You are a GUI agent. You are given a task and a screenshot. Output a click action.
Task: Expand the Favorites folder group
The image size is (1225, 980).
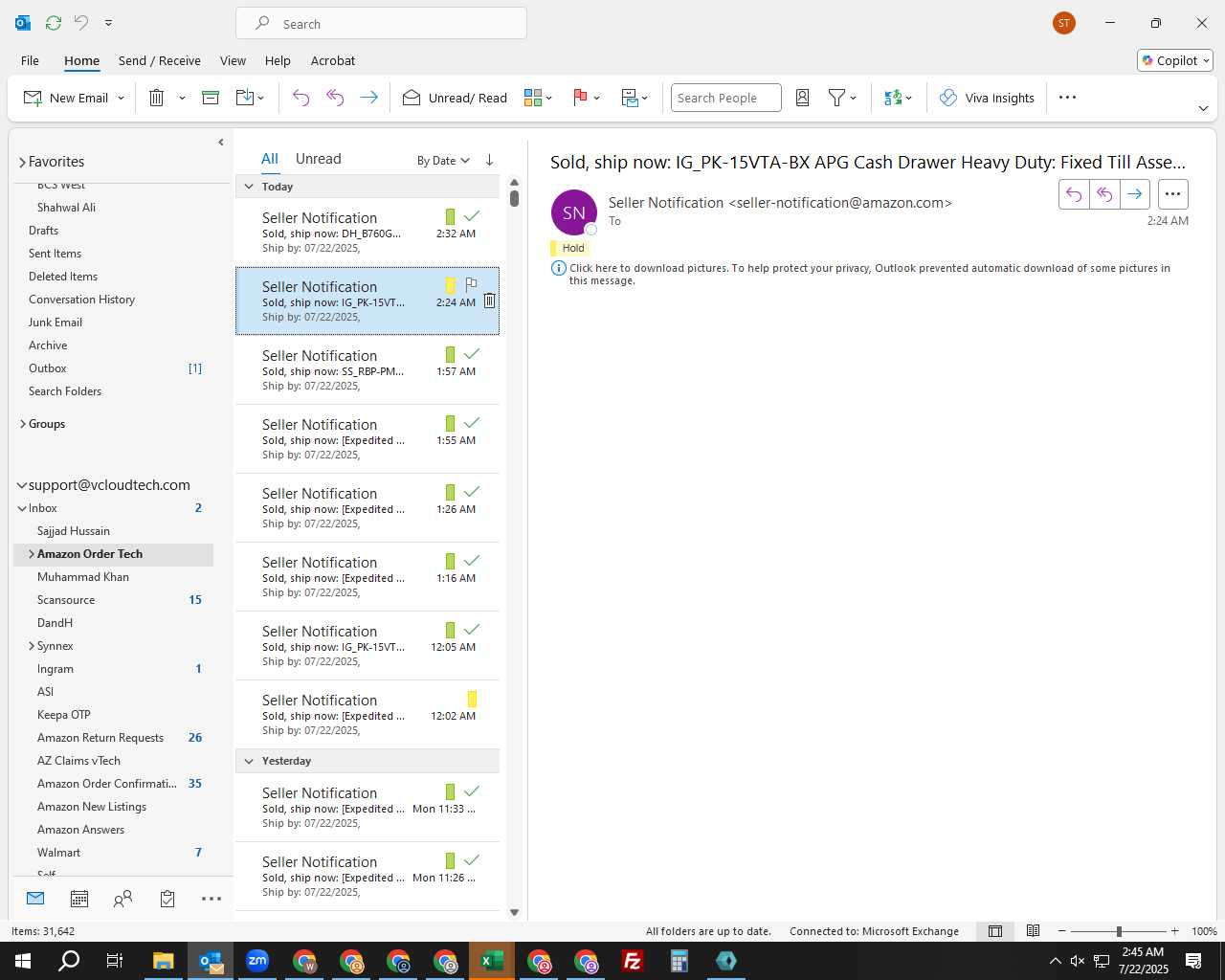22,163
